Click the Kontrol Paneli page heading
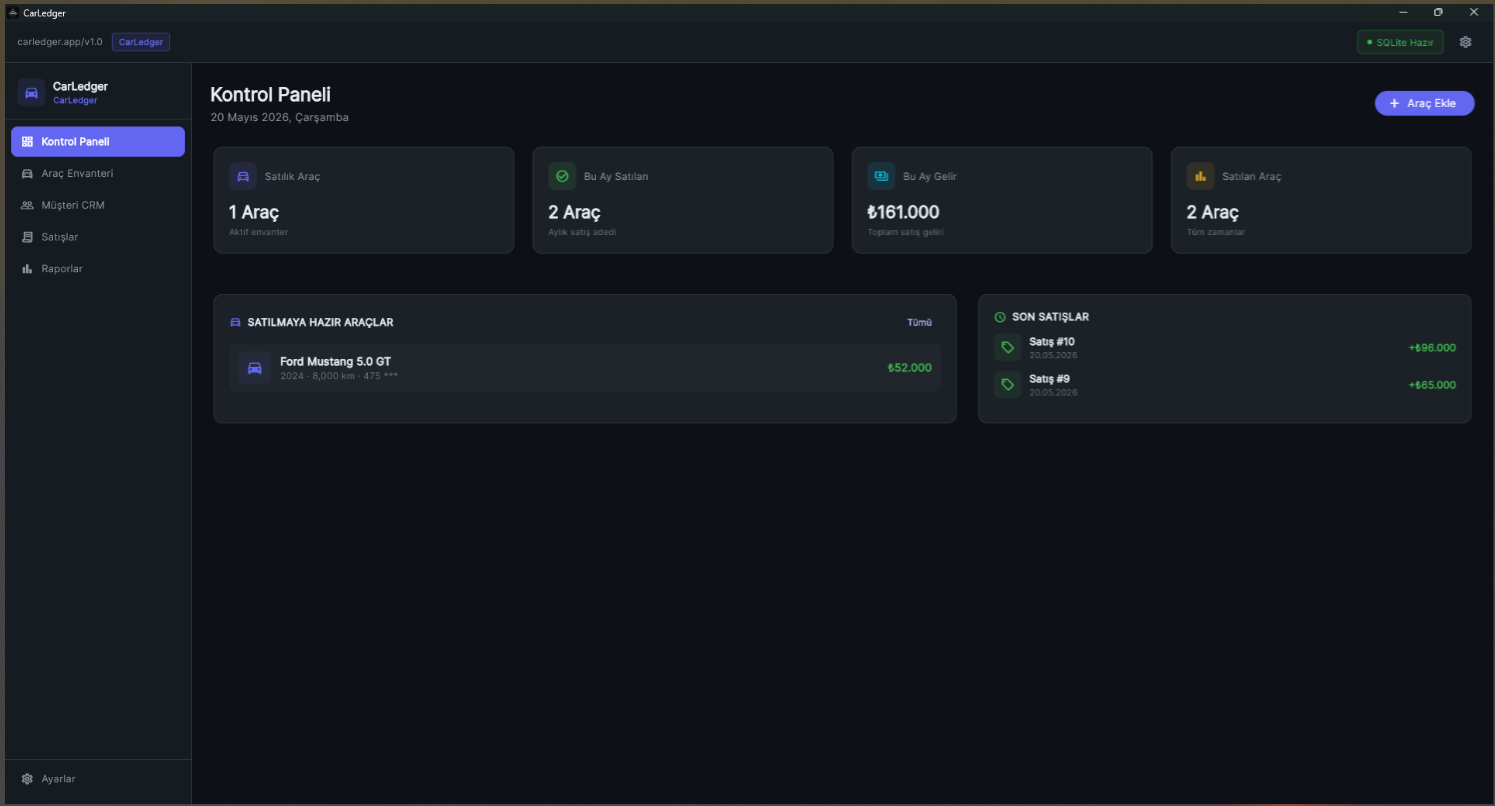Image resolution: width=1495 pixels, height=806 pixels. 270,95
